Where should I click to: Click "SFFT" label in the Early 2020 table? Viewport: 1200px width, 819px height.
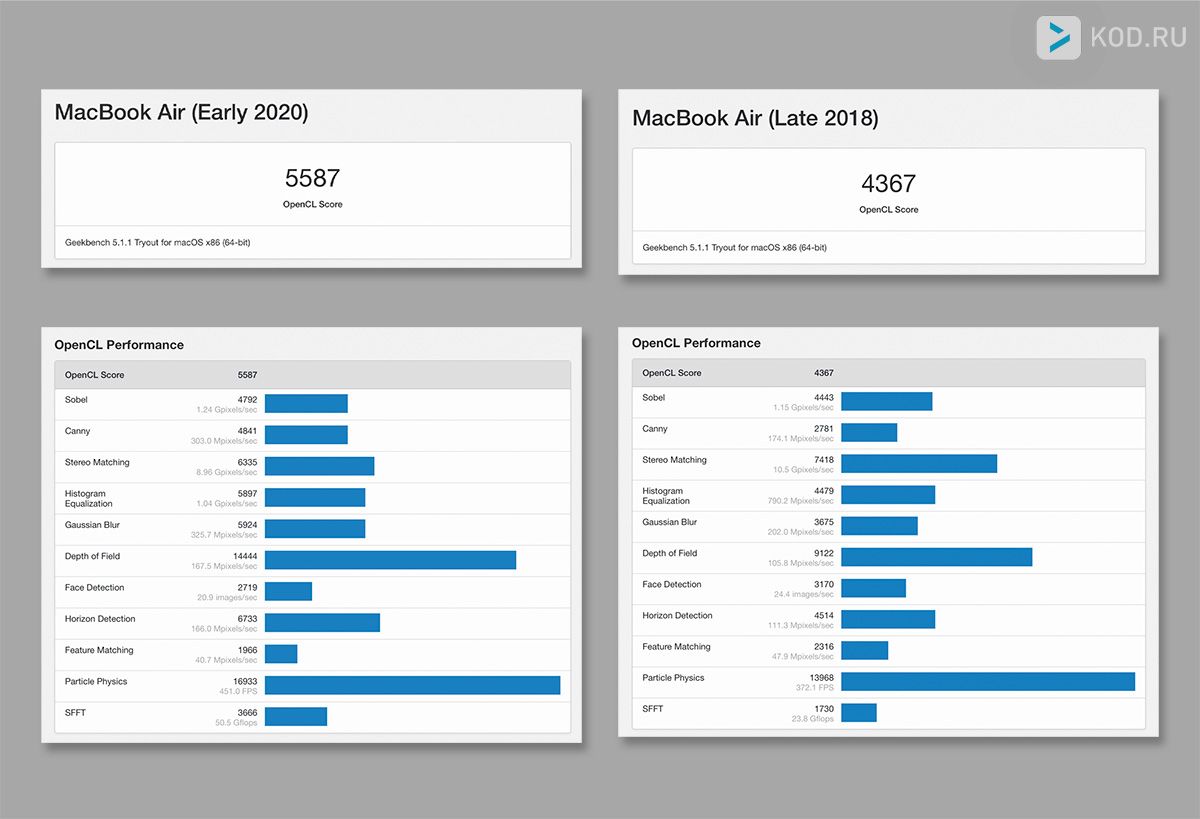(76, 713)
